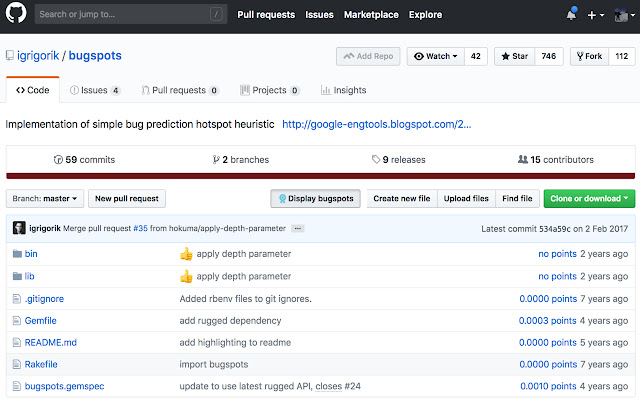Screen dimensions: 640x400
Task: Open the Clone or download dropdown
Action: tap(589, 198)
